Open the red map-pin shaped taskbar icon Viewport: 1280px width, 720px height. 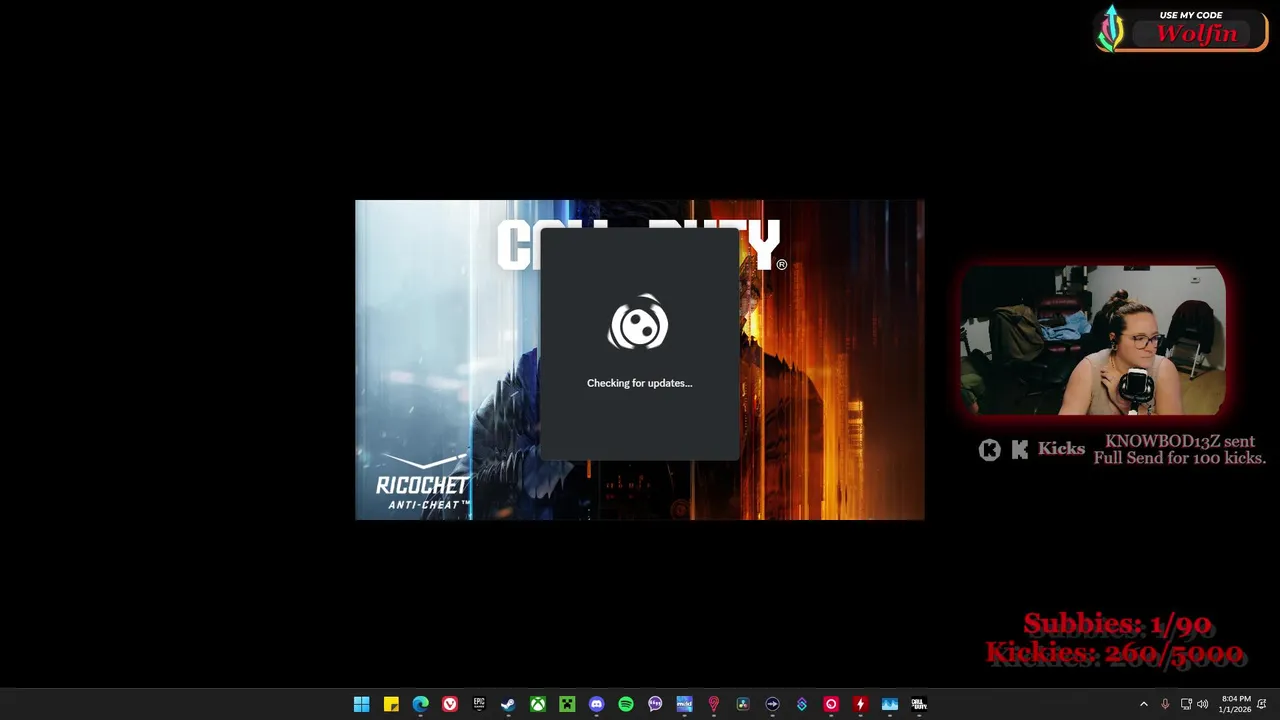click(x=713, y=704)
